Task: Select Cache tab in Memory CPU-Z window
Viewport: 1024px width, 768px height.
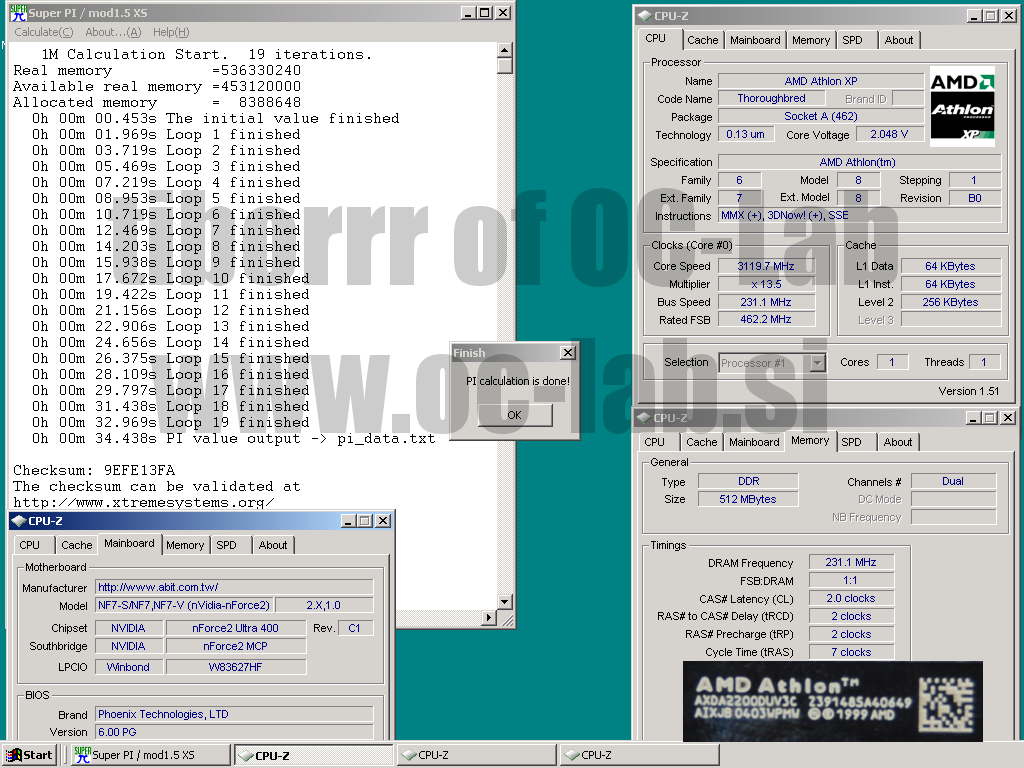Action: tap(702, 442)
